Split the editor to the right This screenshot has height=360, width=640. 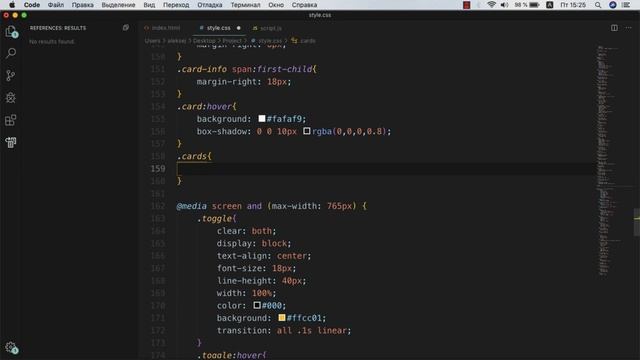(614, 28)
